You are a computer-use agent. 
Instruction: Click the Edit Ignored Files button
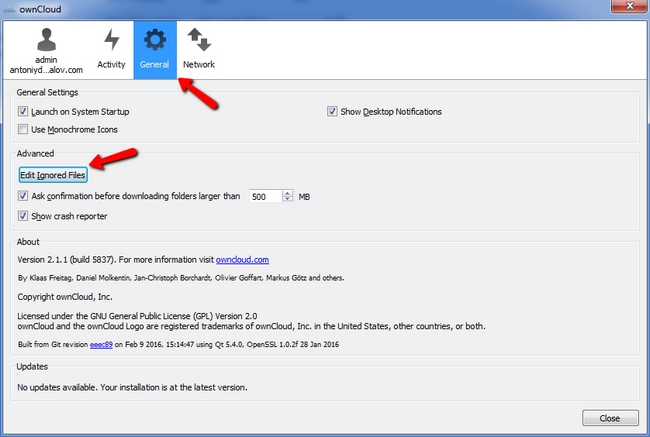click(x=53, y=175)
